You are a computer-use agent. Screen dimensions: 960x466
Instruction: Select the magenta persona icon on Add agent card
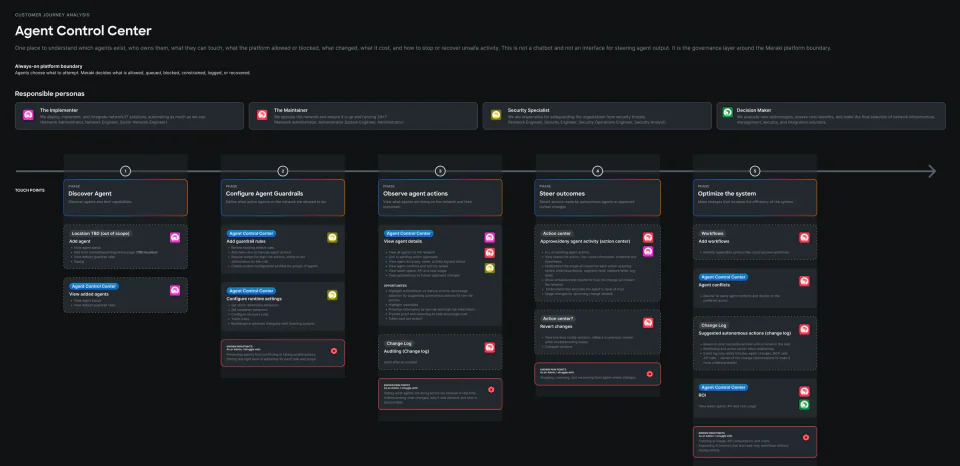tap(175, 238)
